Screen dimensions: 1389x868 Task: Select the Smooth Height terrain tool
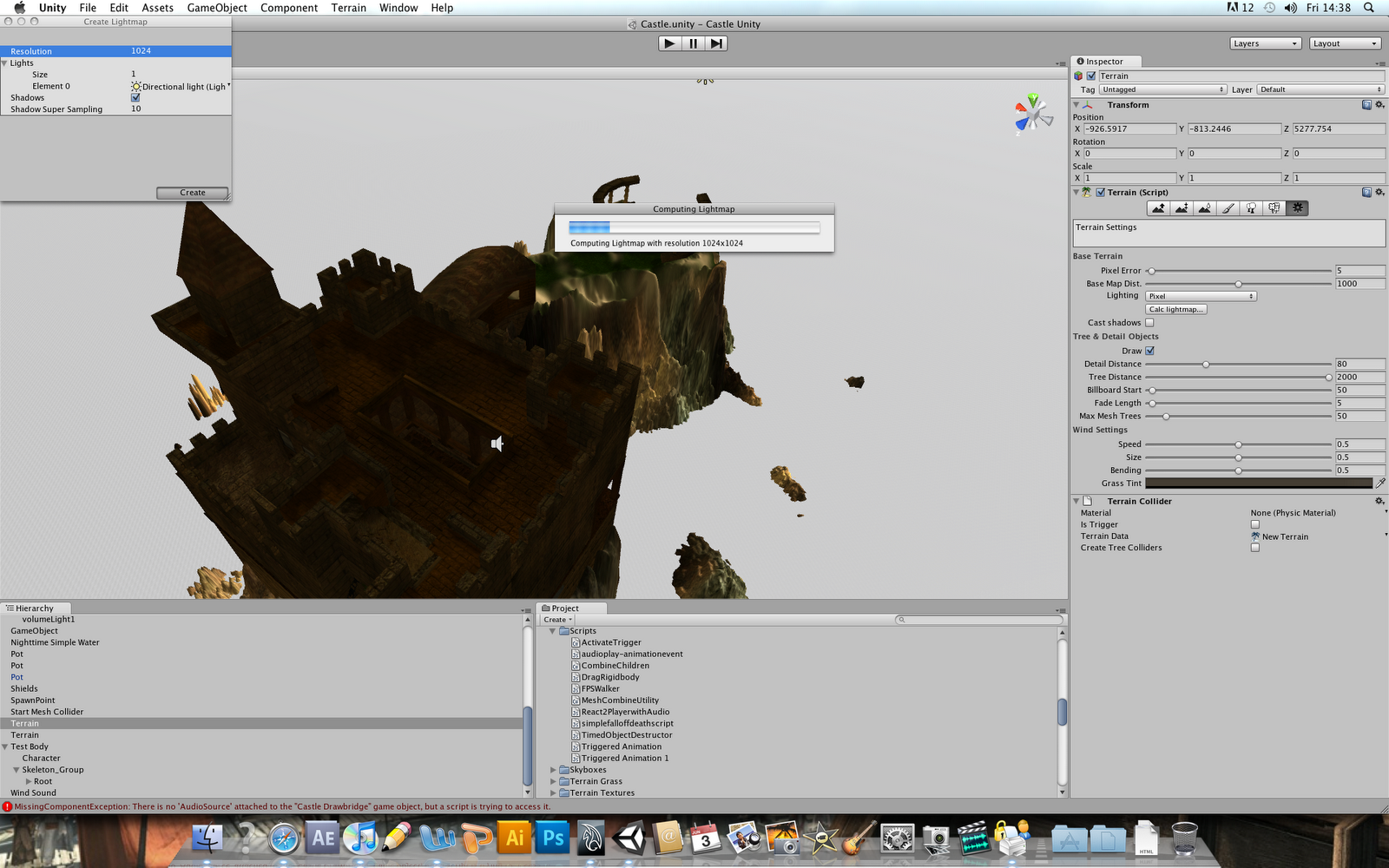coord(1204,208)
